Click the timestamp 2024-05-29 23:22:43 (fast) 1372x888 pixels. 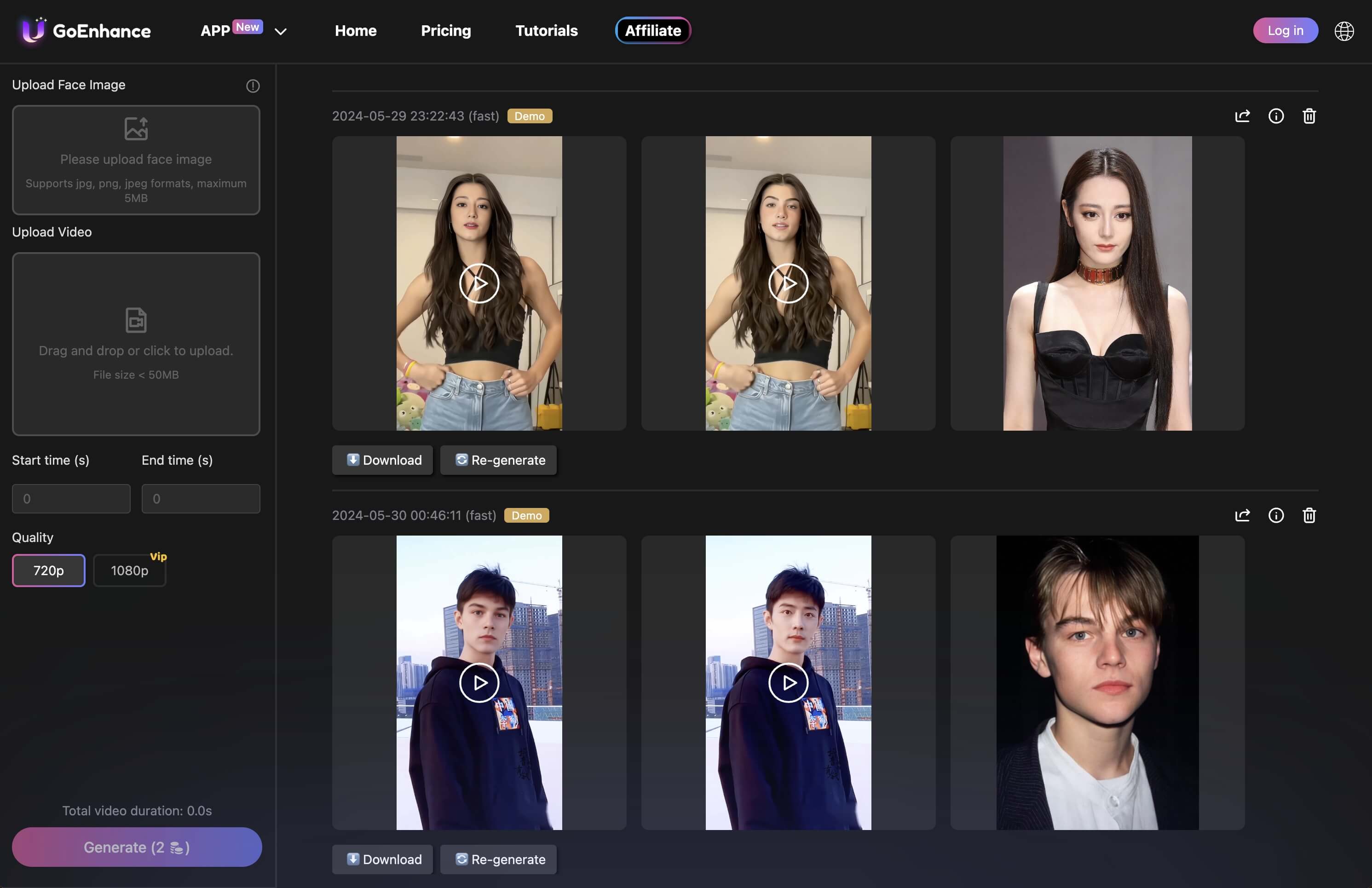415,116
